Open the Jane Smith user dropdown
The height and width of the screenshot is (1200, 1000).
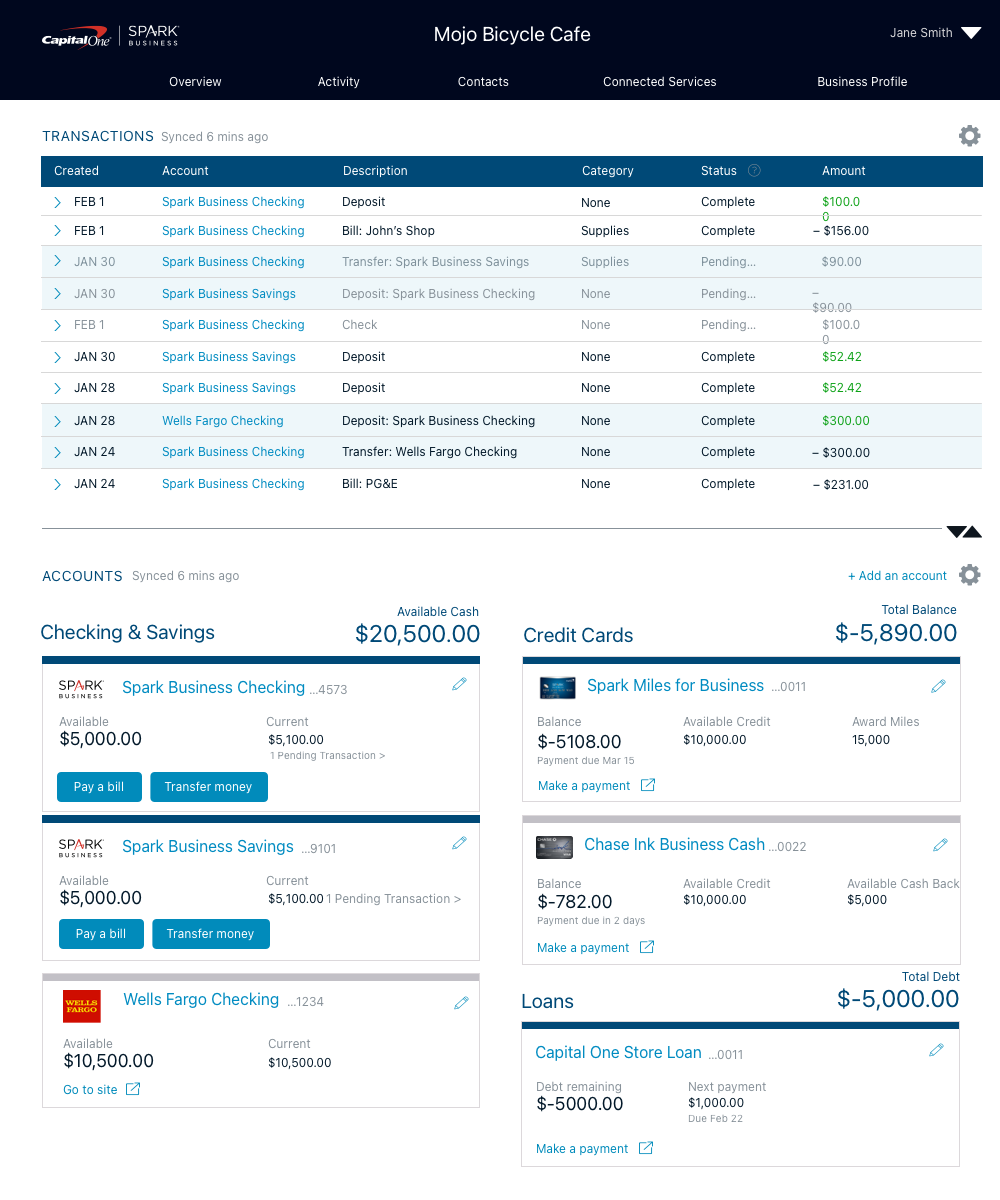(x=969, y=33)
